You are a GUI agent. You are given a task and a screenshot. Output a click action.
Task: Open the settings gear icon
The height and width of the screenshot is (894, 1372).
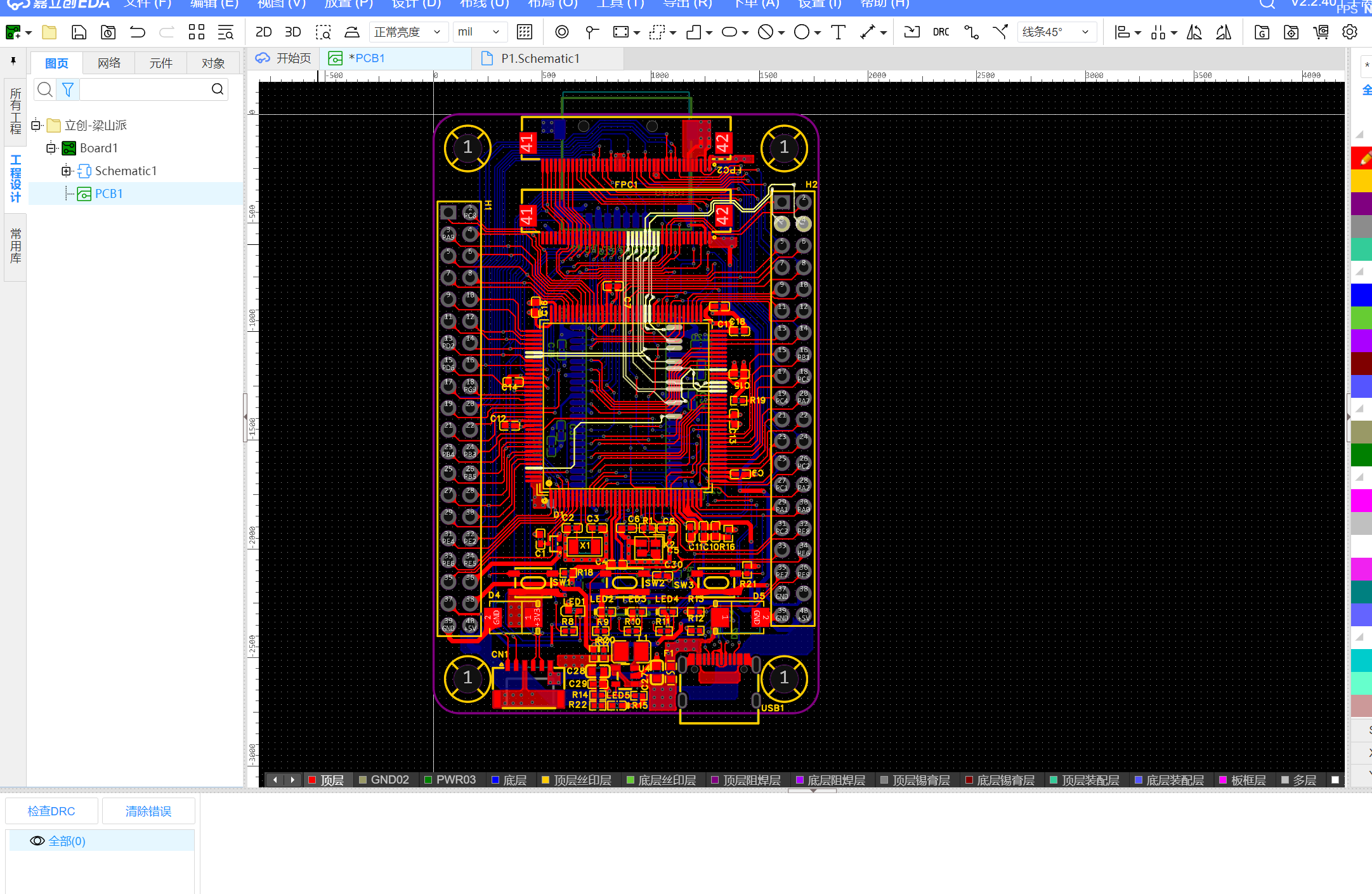(1350, 32)
